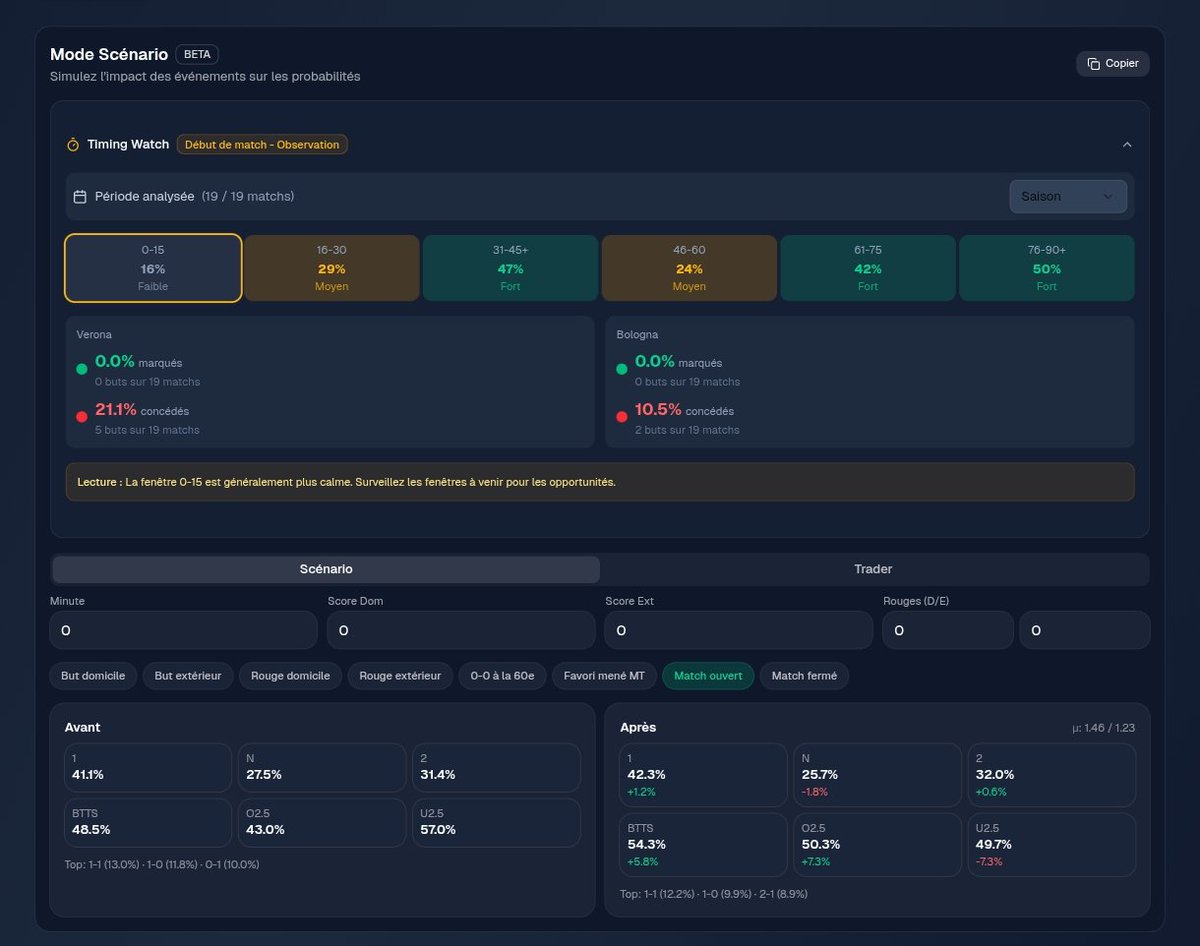Click the red dot beside Bologna concédés
The width and height of the screenshot is (1200, 946).
(x=622, y=417)
